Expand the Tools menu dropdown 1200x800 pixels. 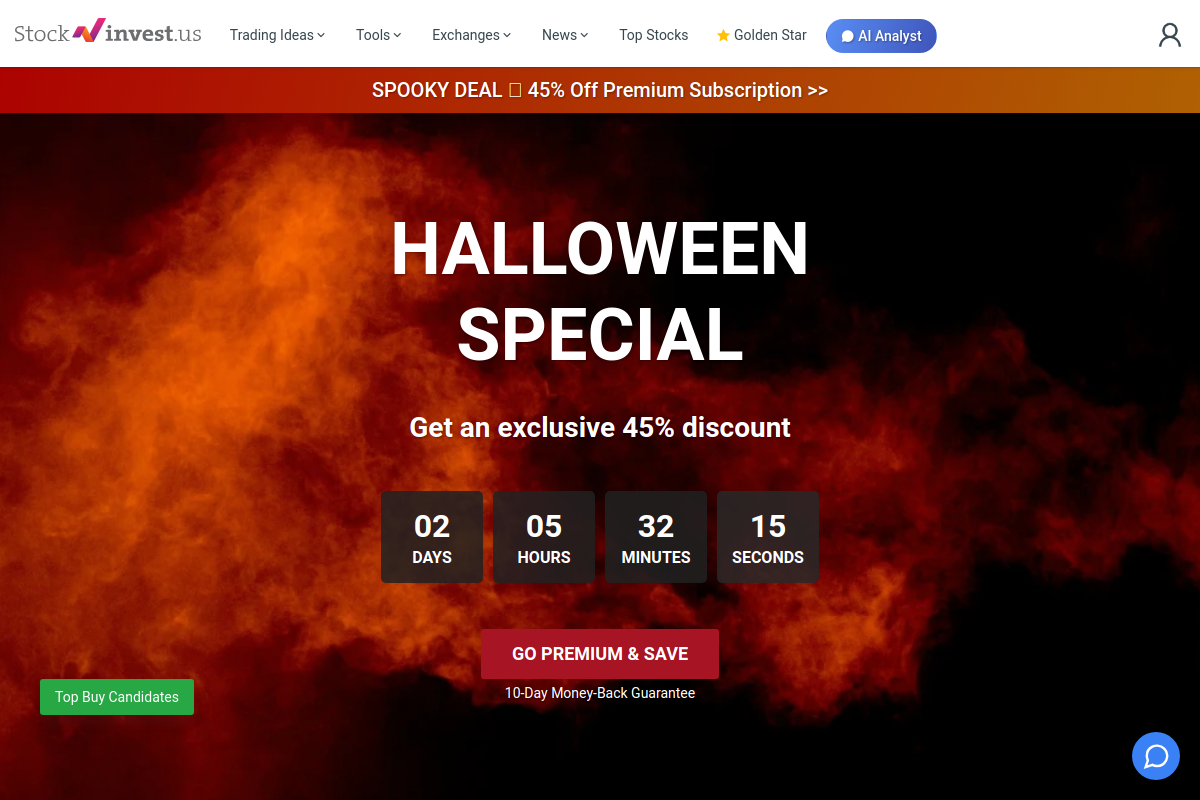[378, 35]
